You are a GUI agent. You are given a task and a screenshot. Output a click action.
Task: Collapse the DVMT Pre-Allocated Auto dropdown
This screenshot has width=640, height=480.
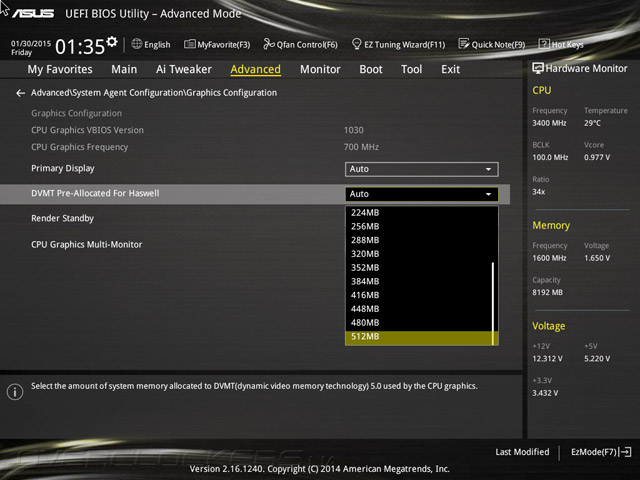pyautogui.click(x=422, y=194)
